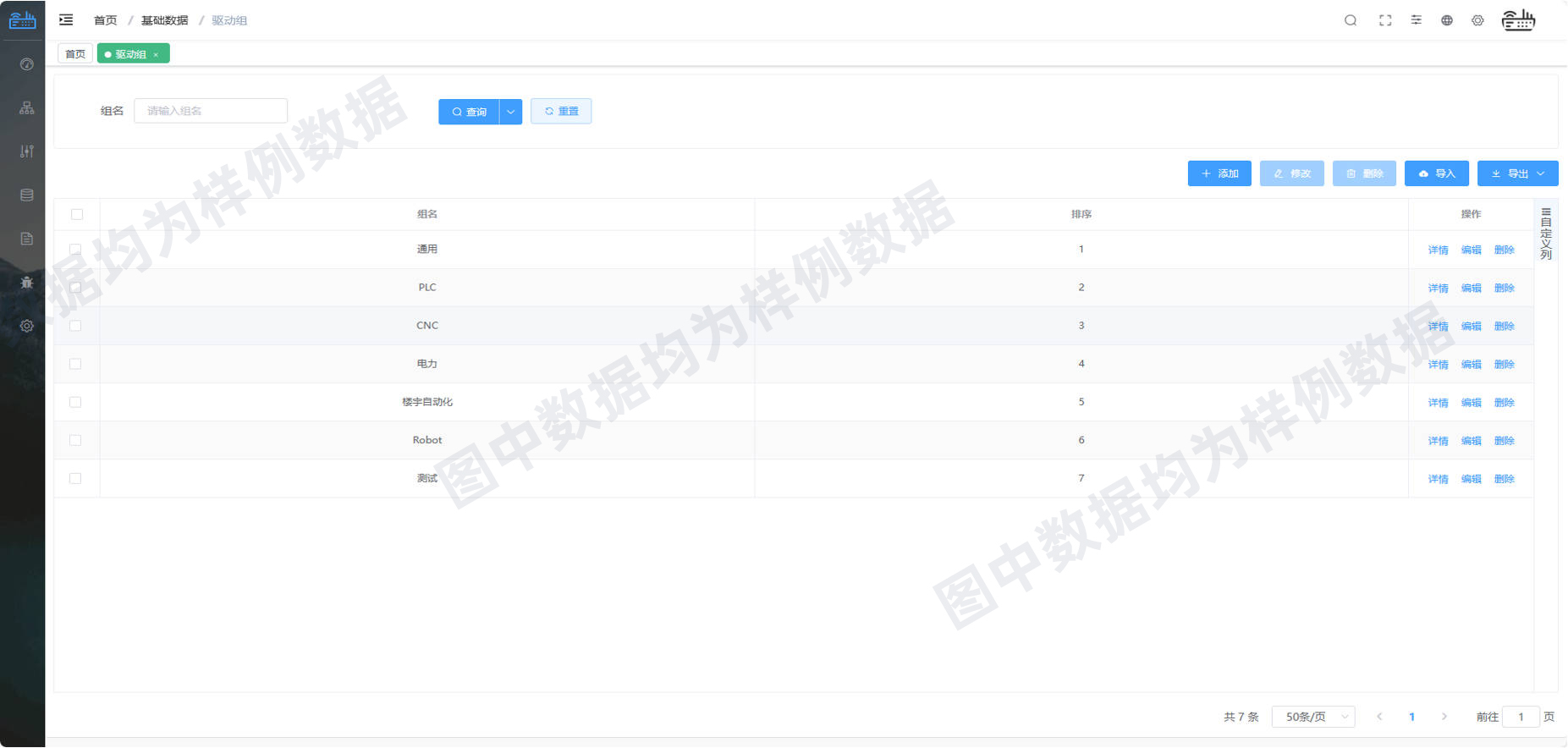This screenshot has height=748, width=1568.
Task: Open 详情 link for the PLC row
Action: 1438,289
